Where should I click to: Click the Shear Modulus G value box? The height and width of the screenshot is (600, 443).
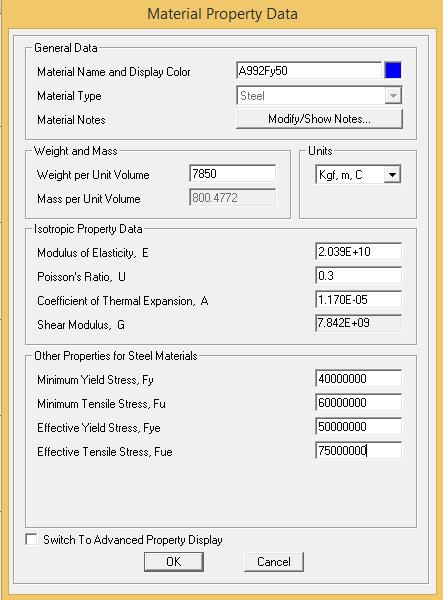(x=358, y=323)
